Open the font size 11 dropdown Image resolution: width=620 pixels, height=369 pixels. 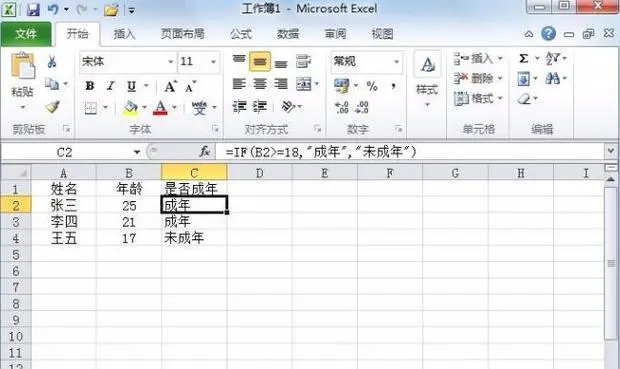[213, 62]
